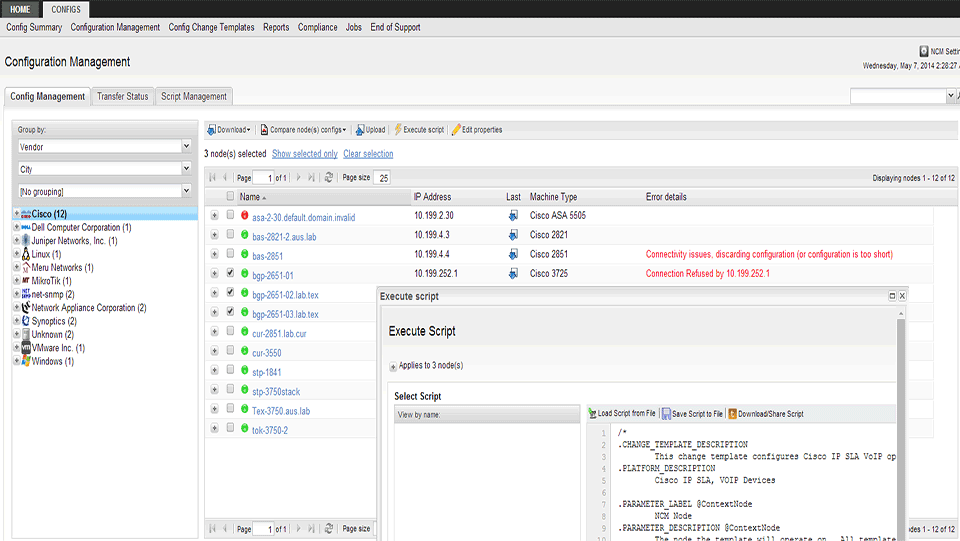
Task: Open the Transfer Status tab
Action: pos(122,96)
